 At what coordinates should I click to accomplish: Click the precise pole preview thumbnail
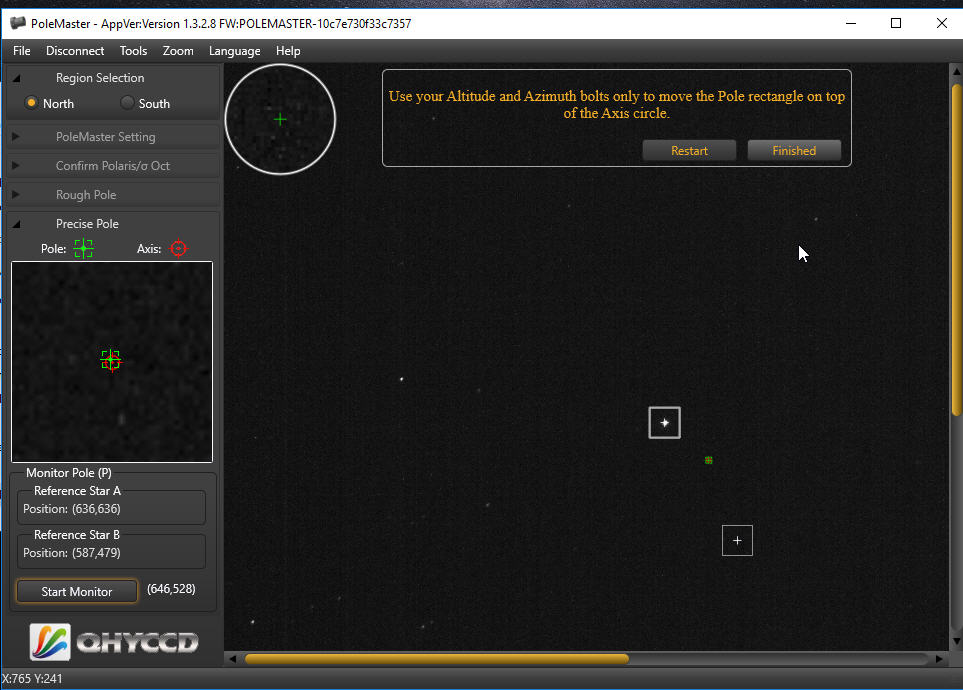point(112,361)
